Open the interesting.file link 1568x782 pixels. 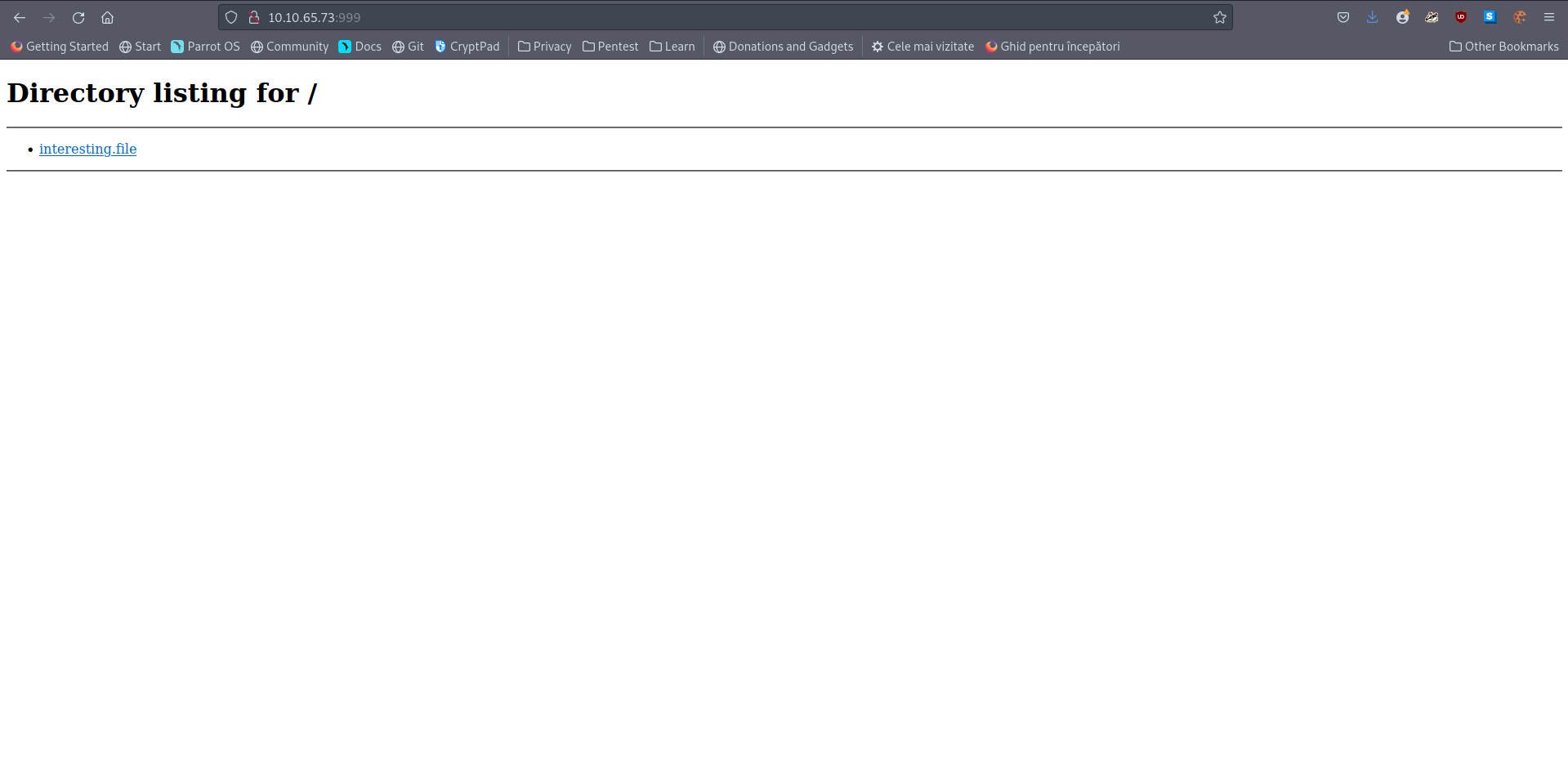[87, 149]
